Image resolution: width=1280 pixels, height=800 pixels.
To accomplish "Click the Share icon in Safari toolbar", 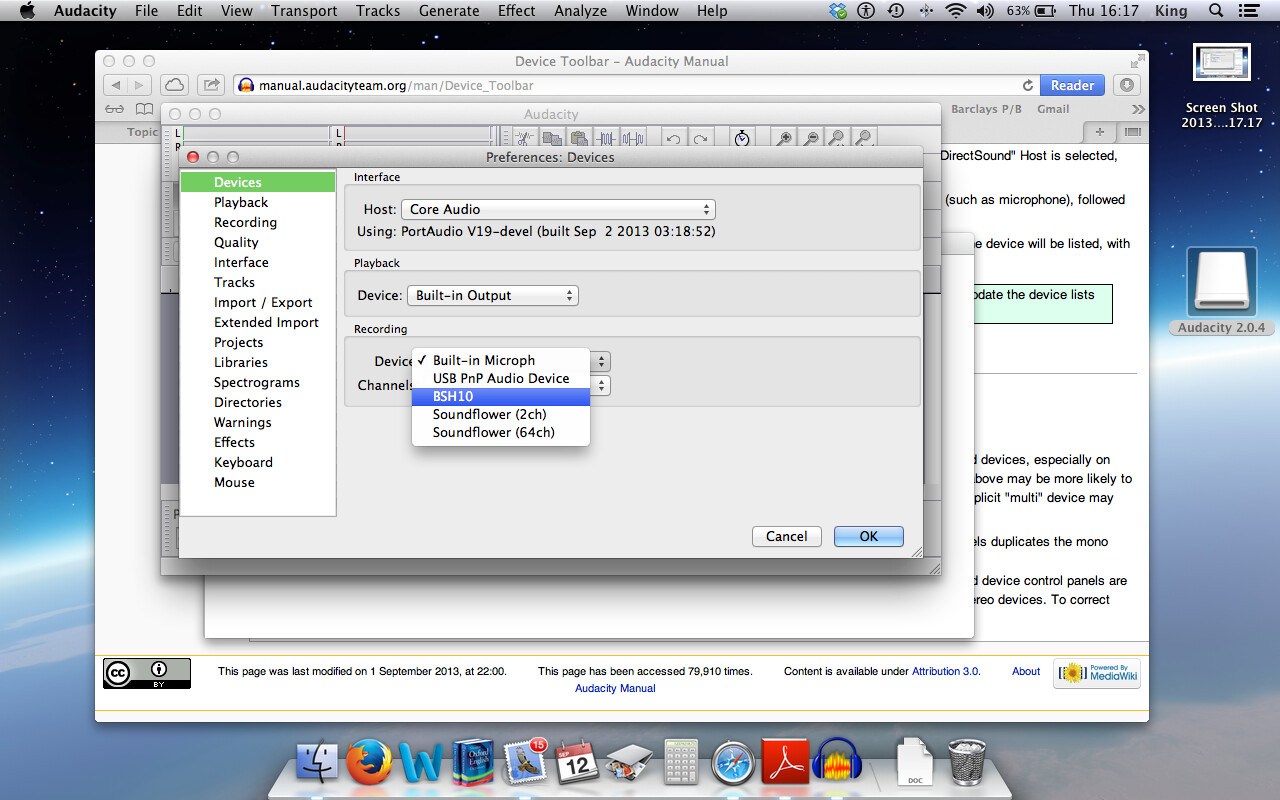I will click(x=211, y=85).
